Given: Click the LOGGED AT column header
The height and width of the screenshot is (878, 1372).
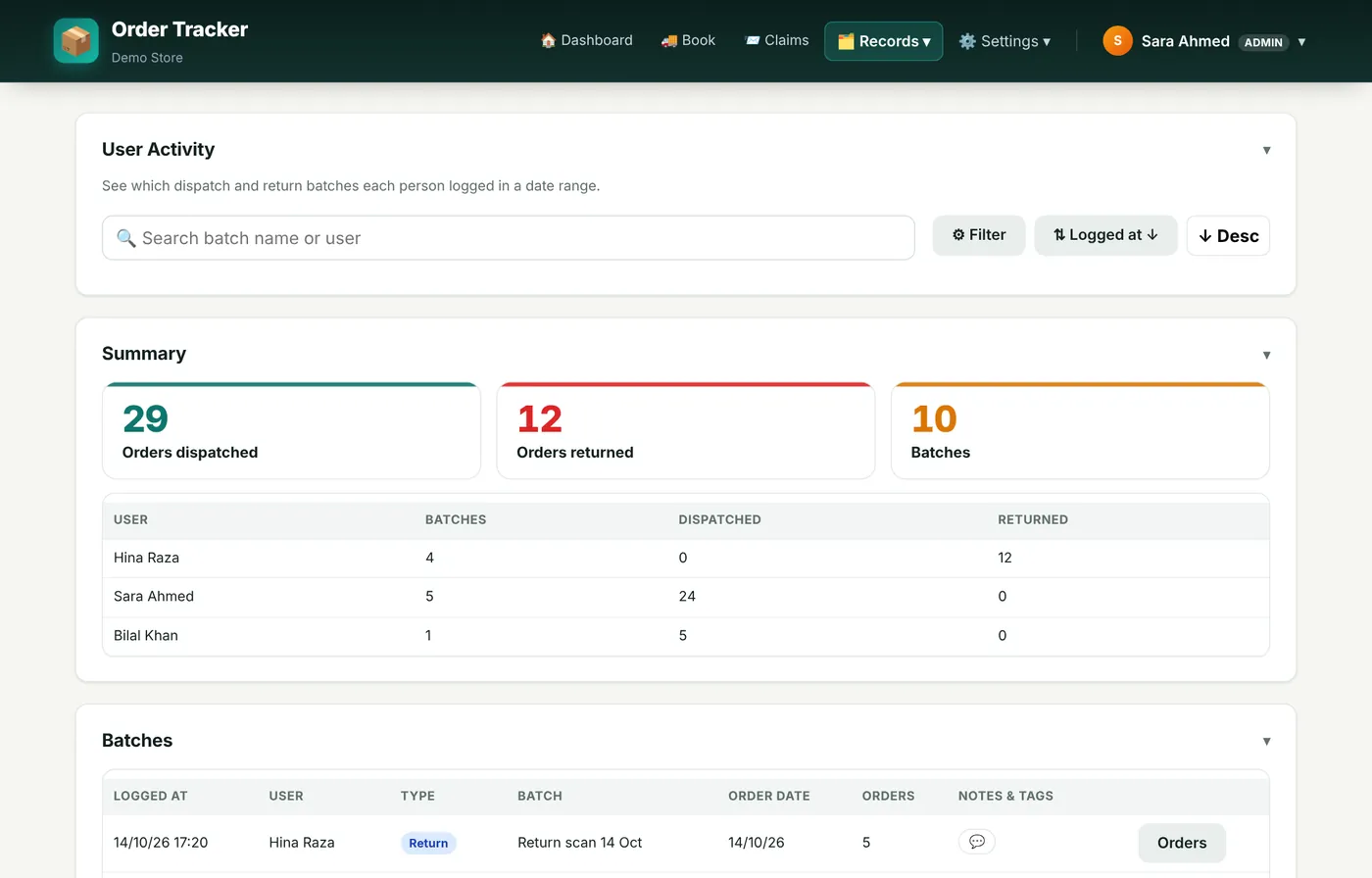Looking at the screenshot, I should [x=150, y=796].
